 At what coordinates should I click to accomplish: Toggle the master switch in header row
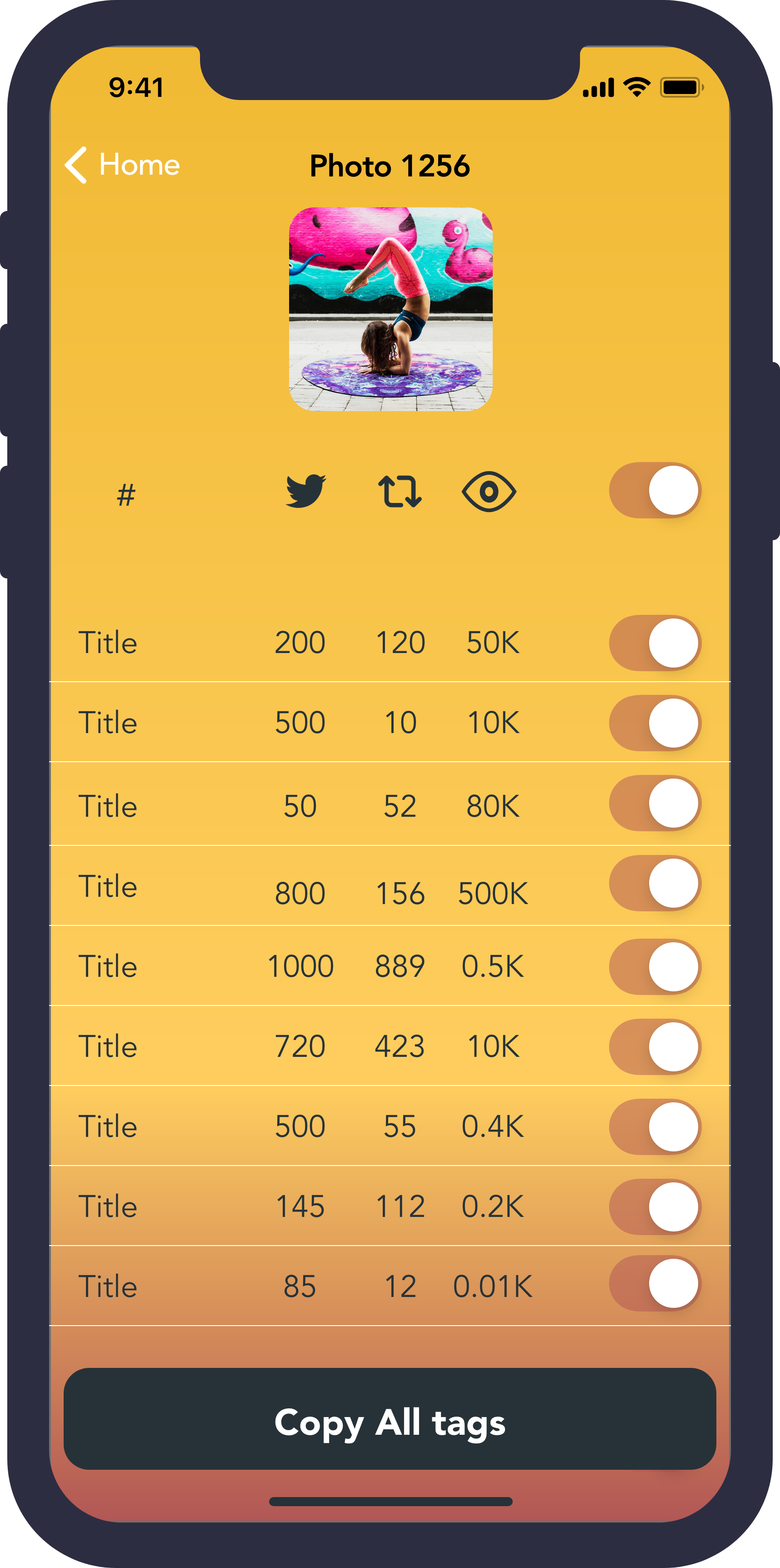click(655, 491)
